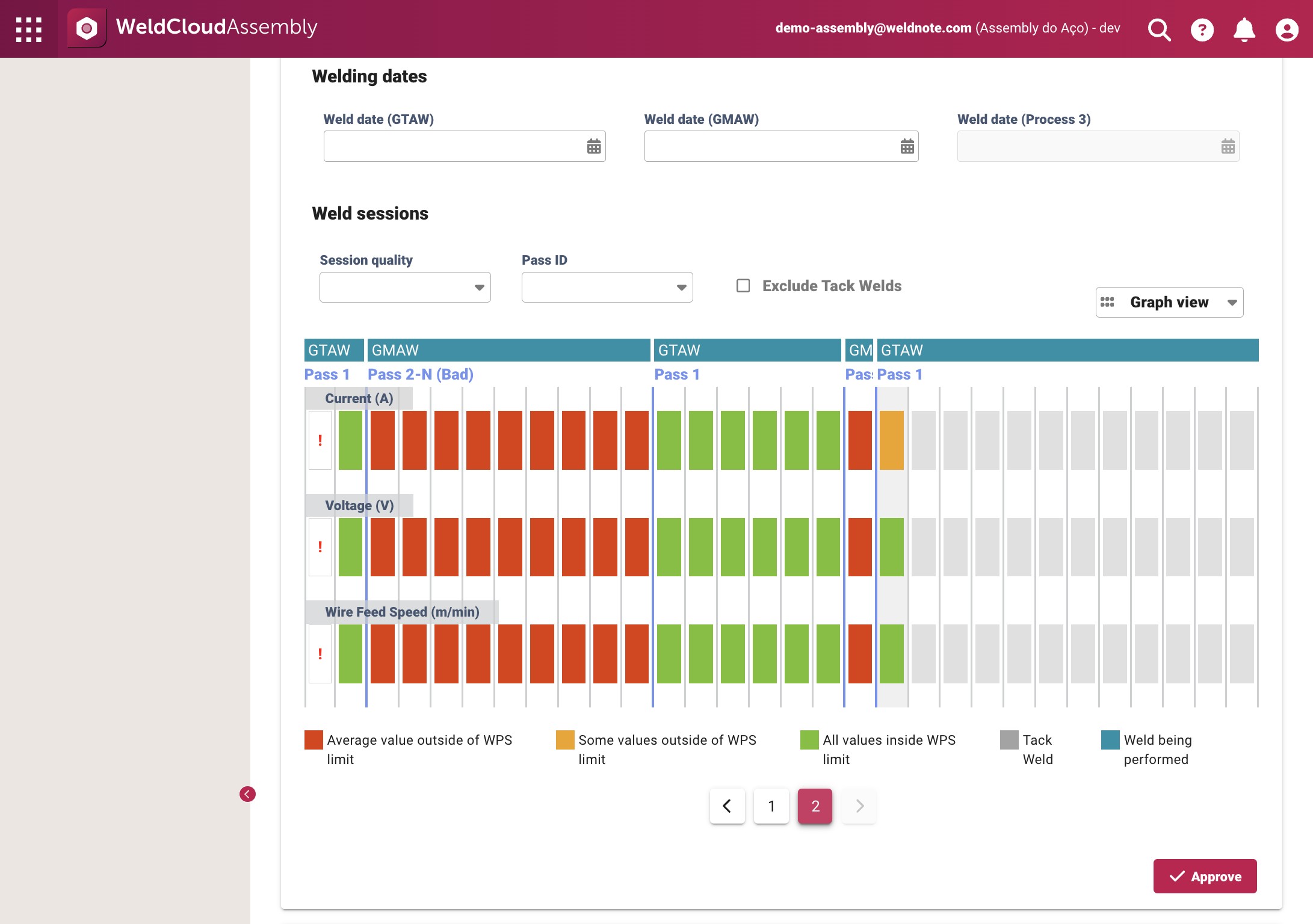Open the search icon in header

[x=1159, y=29]
